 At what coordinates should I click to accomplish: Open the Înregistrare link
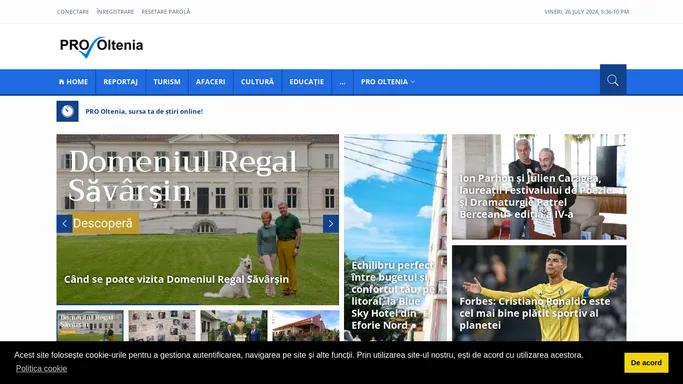115,12
